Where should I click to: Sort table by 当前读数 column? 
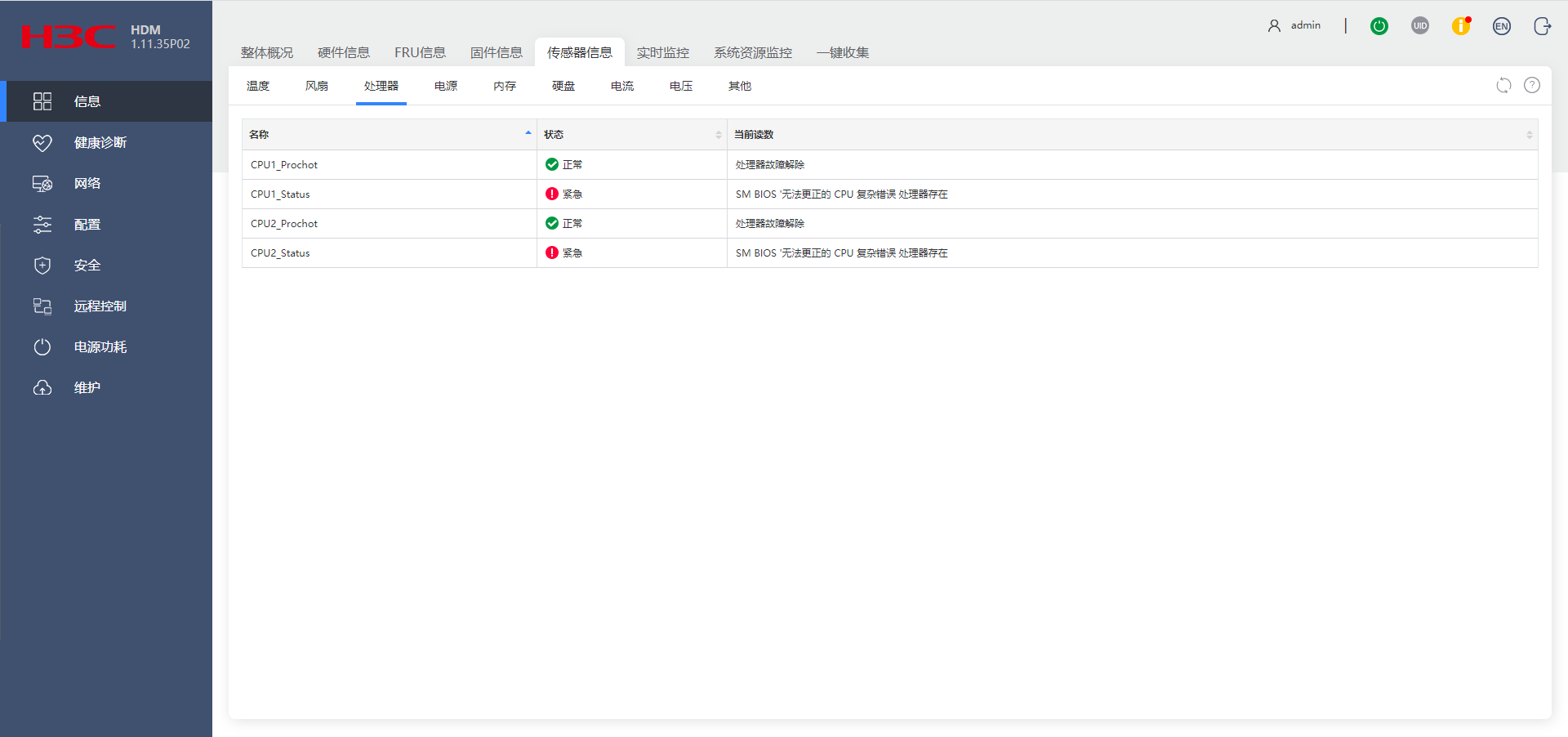click(1133, 134)
